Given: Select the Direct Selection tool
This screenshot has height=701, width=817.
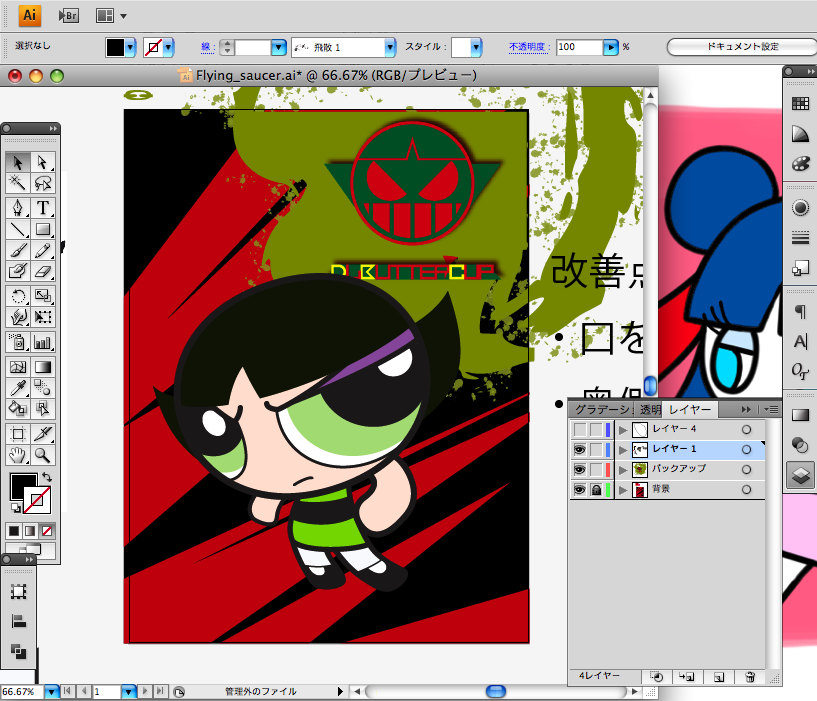Looking at the screenshot, I should coord(43,163).
